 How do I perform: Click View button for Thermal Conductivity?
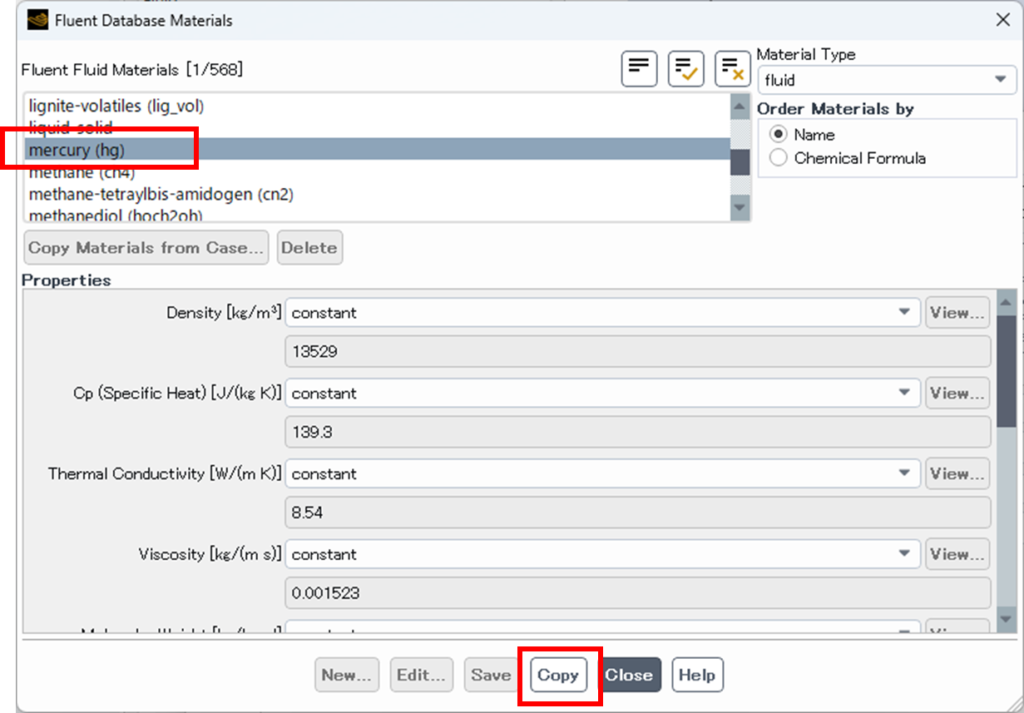tap(957, 473)
